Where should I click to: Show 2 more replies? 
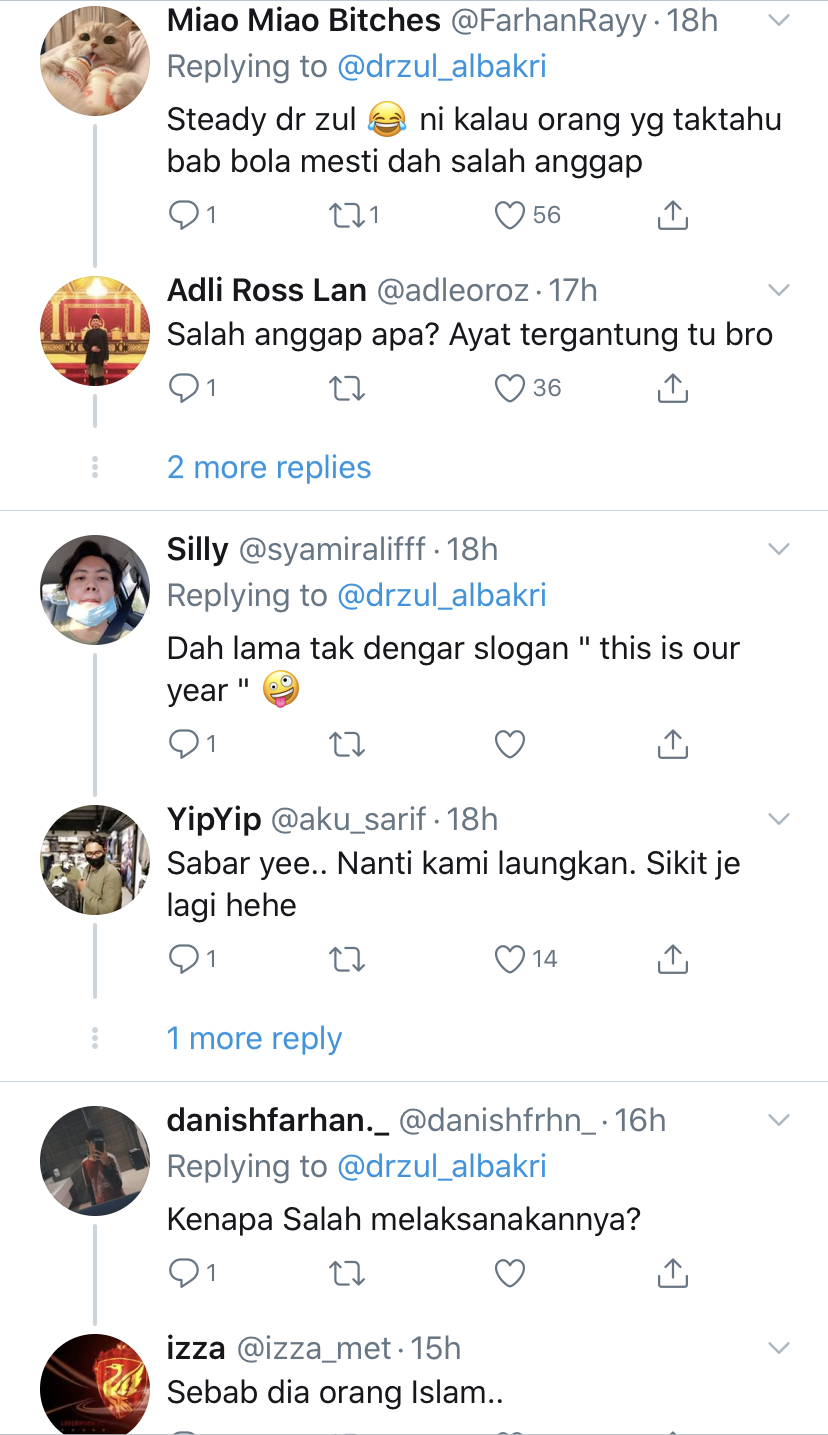point(269,467)
